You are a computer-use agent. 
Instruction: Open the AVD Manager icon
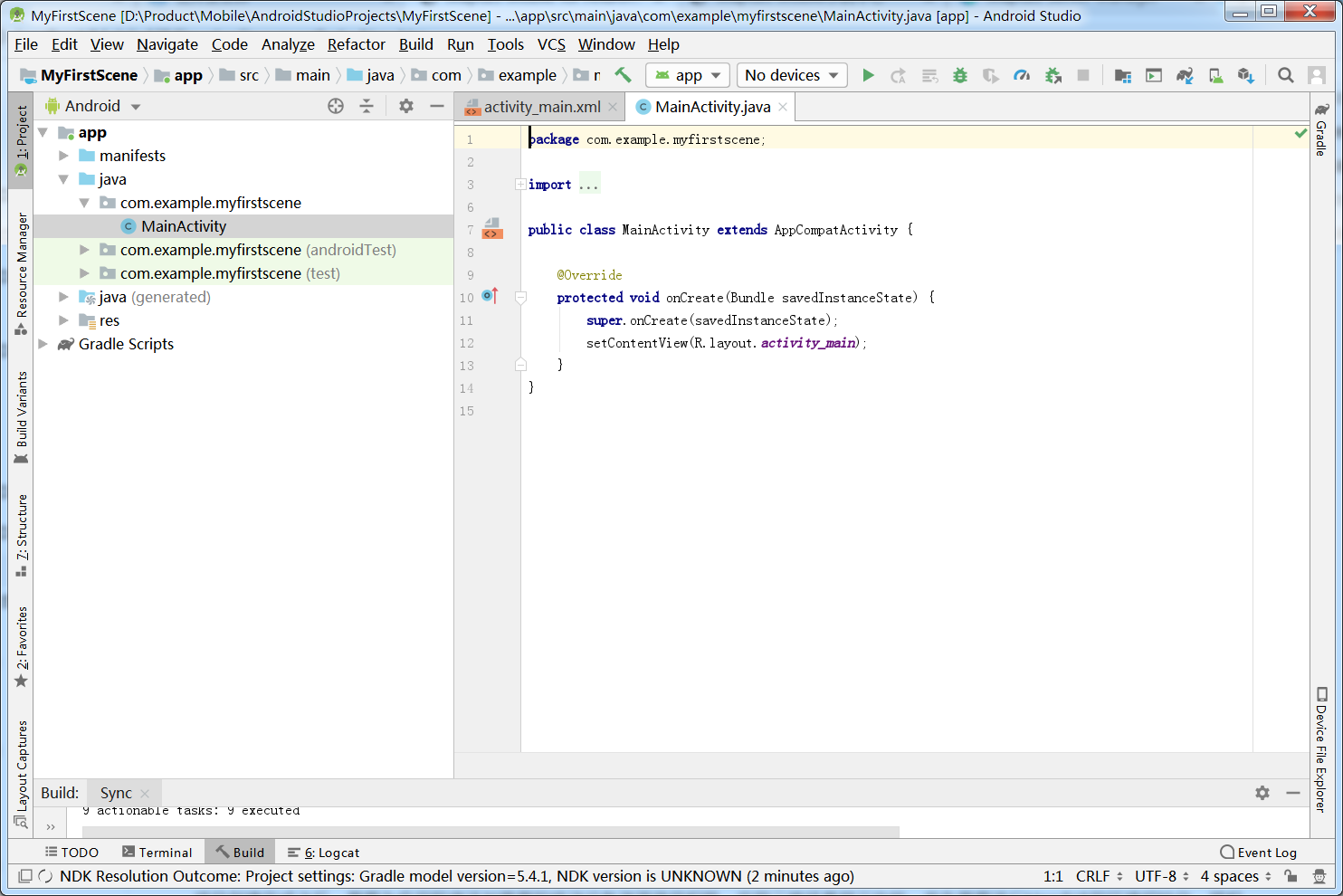[1215, 75]
